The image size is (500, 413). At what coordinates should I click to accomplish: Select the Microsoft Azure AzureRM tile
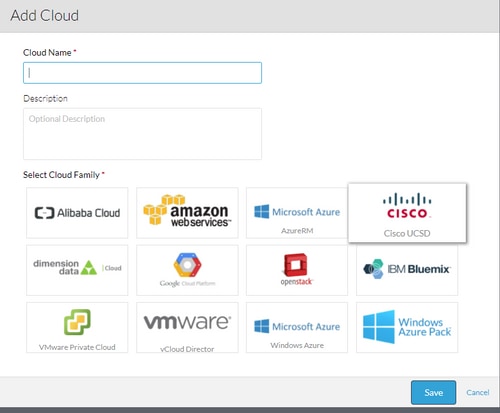click(297, 213)
